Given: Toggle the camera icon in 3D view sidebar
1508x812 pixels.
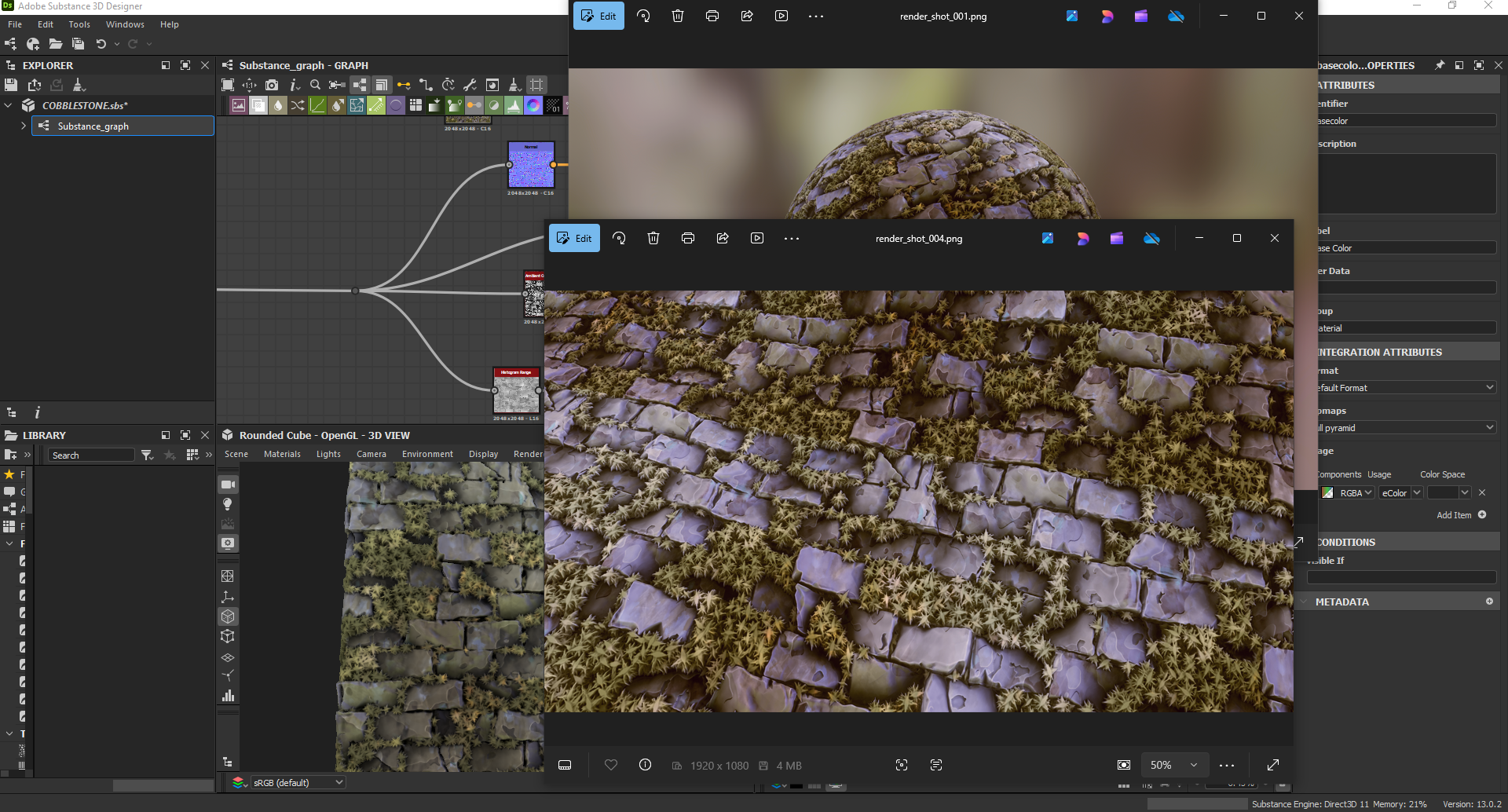Looking at the screenshot, I should [228, 485].
